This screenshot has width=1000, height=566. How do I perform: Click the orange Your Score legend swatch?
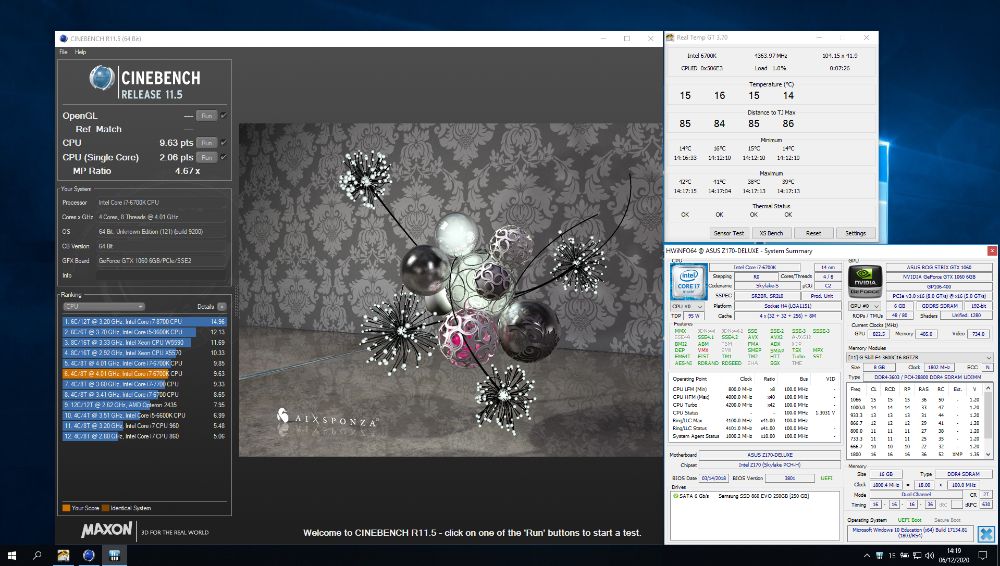(x=66, y=508)
